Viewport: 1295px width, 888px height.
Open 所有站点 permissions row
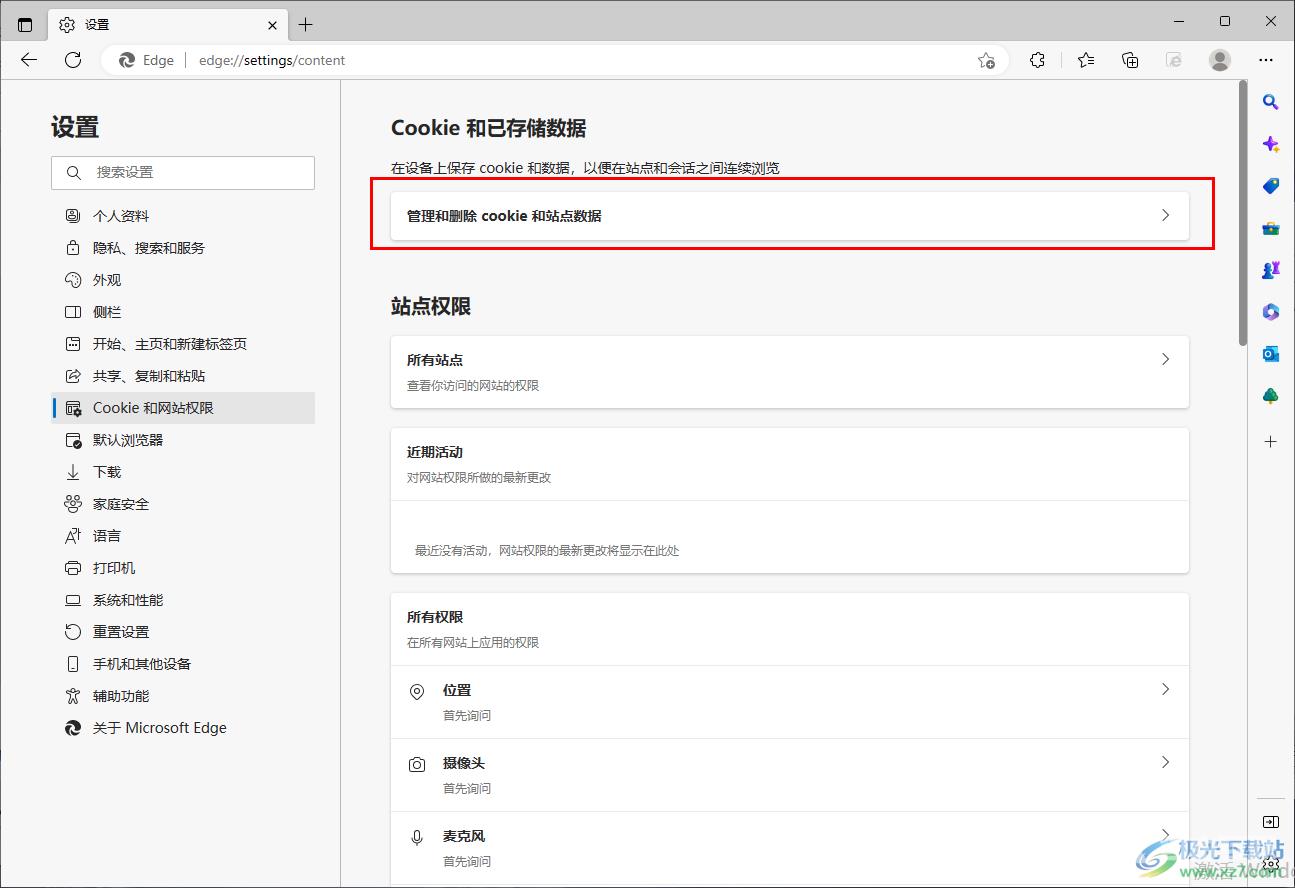tap(790, 372)
